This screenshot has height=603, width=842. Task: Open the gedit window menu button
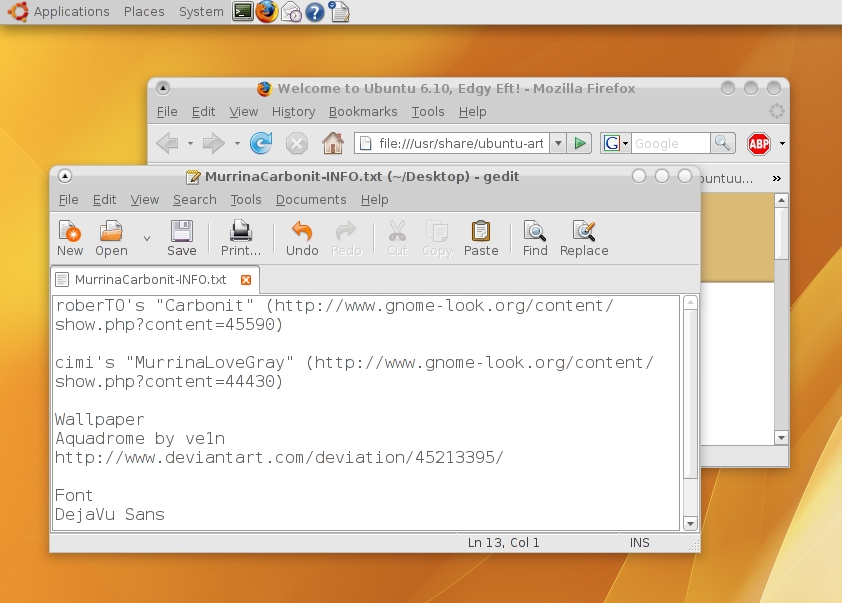coord(64,176)
